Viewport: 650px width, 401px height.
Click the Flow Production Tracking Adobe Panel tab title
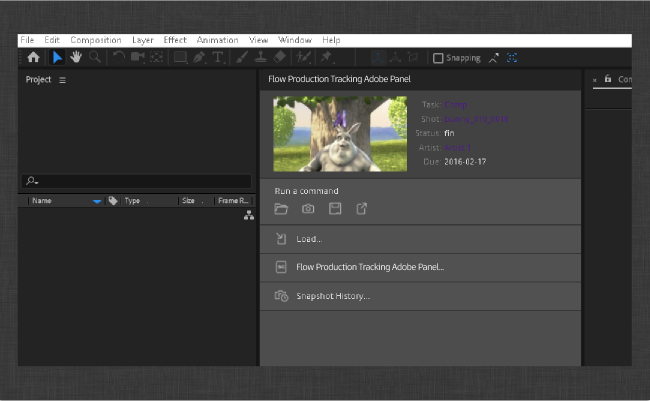tap(339, 79)
